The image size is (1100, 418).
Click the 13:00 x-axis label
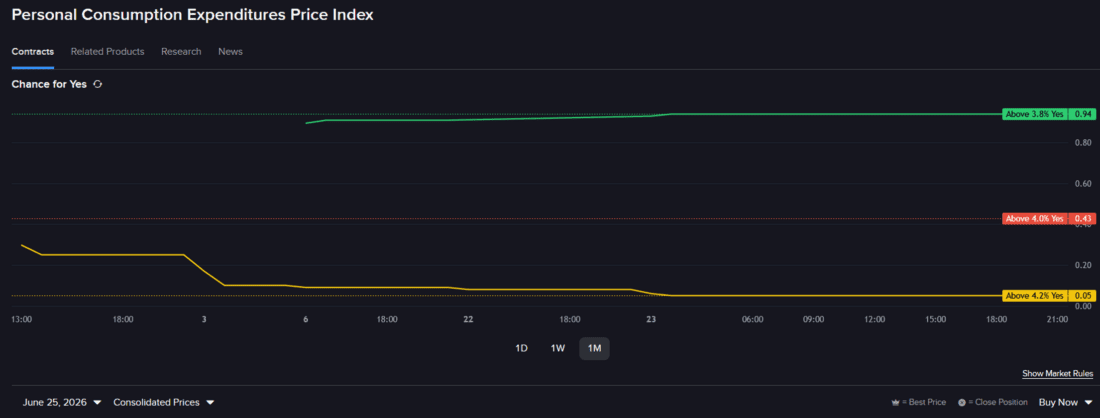pyautogui.click(x=22, y=319)
